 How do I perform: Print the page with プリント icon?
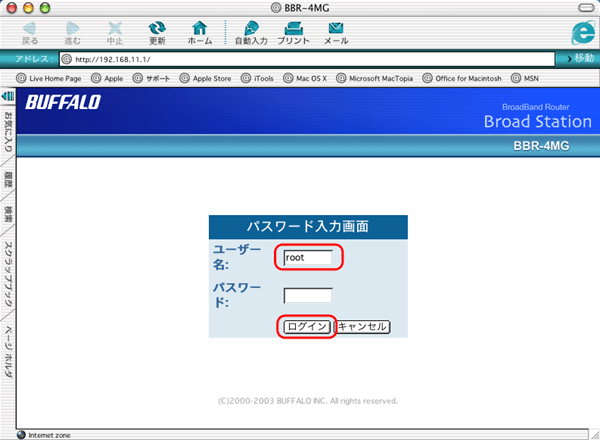293,28
